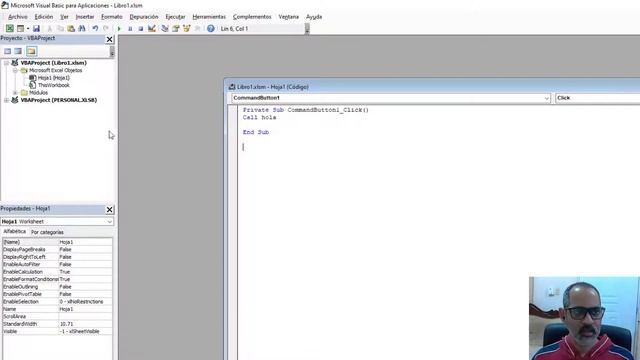
Task: Collapse the VBAProject (Libro1.xlsm) node
Action: (6, 63)
